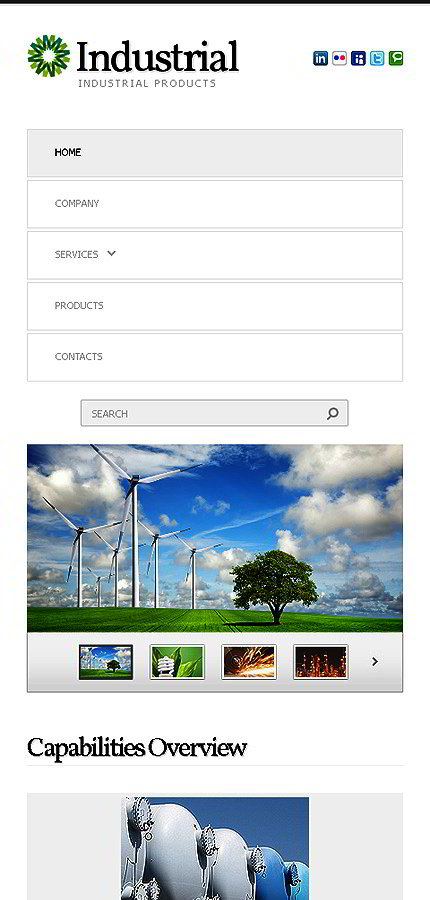Open the Flickr social icon

(339, 58)
